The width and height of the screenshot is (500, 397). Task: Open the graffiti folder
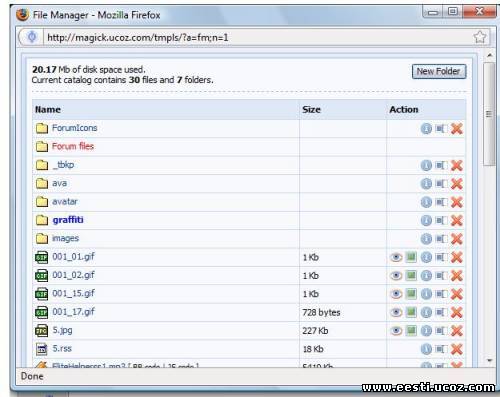(68, 220)
